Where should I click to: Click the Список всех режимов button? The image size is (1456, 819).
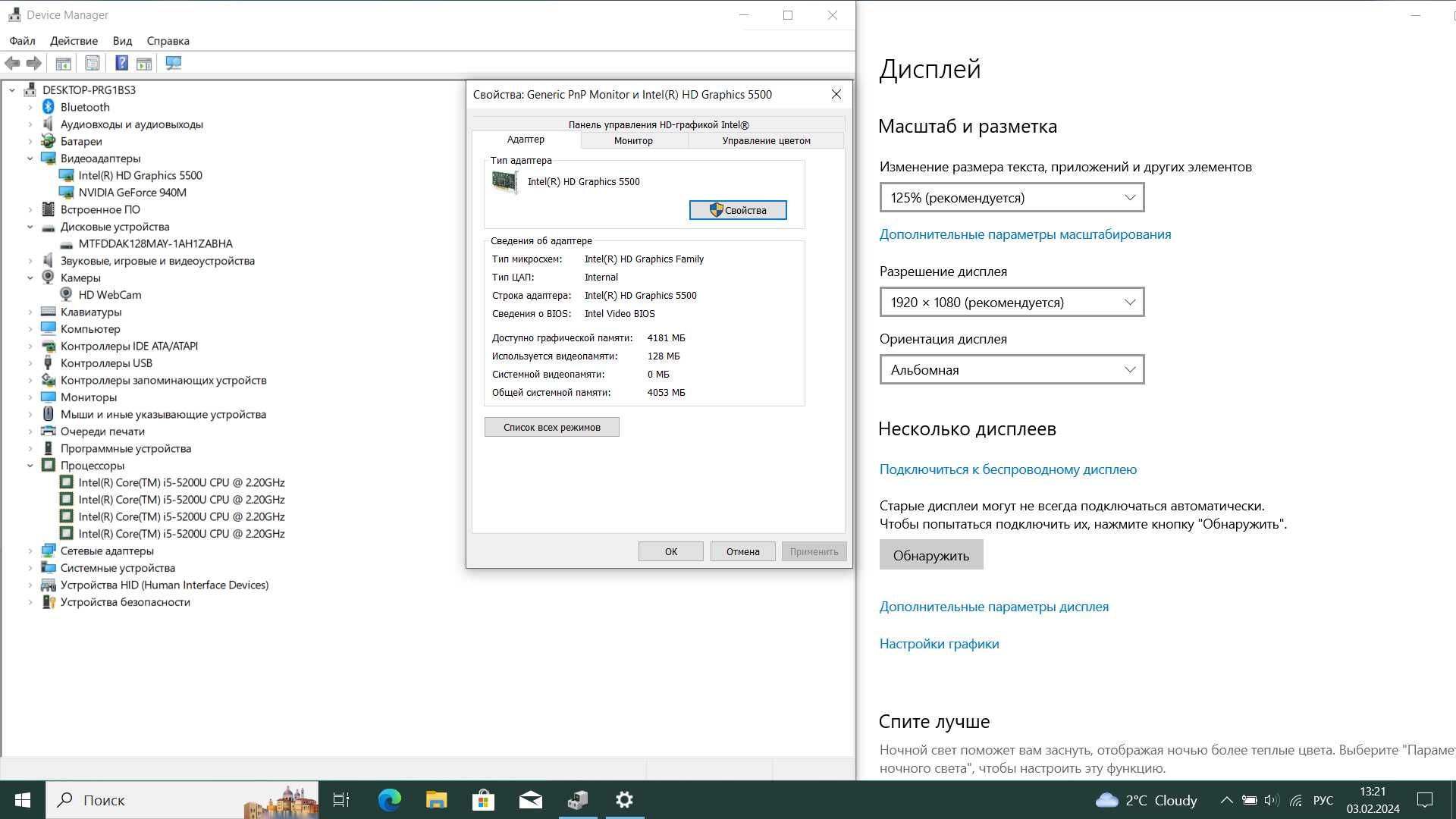point(551,427)
